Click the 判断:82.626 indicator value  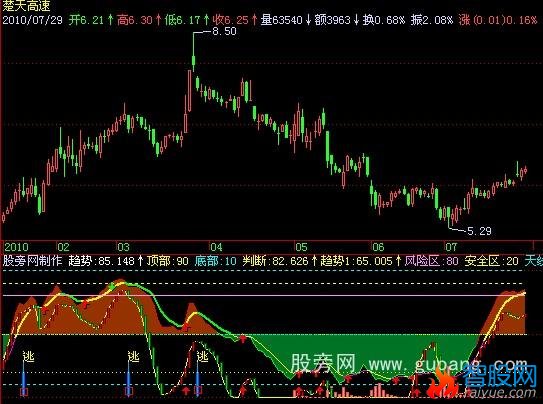pos(275,260)
